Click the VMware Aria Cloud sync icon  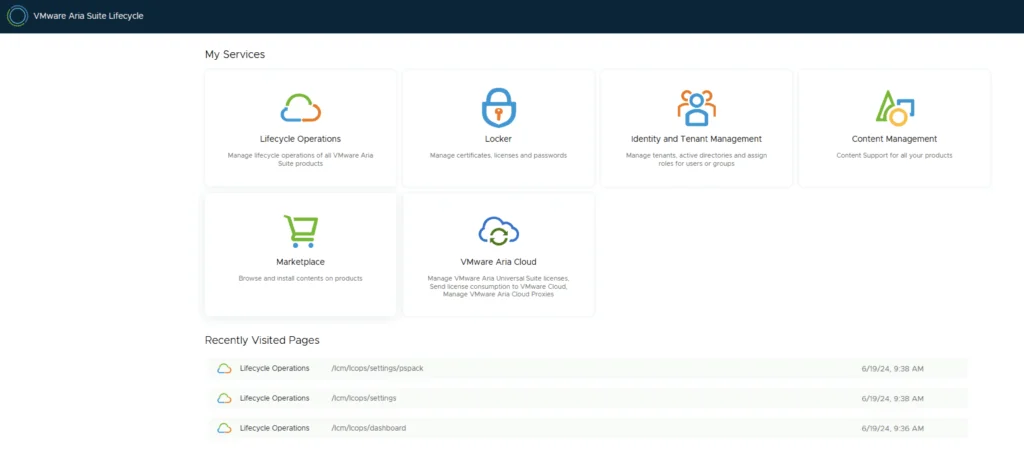point(498,231)
